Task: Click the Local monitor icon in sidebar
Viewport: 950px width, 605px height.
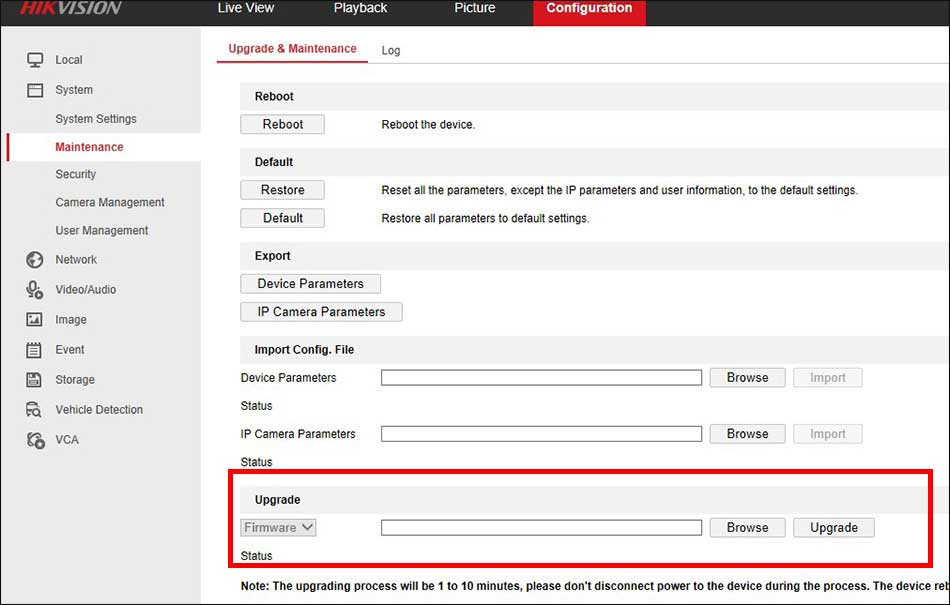Action: pos(35,60)
